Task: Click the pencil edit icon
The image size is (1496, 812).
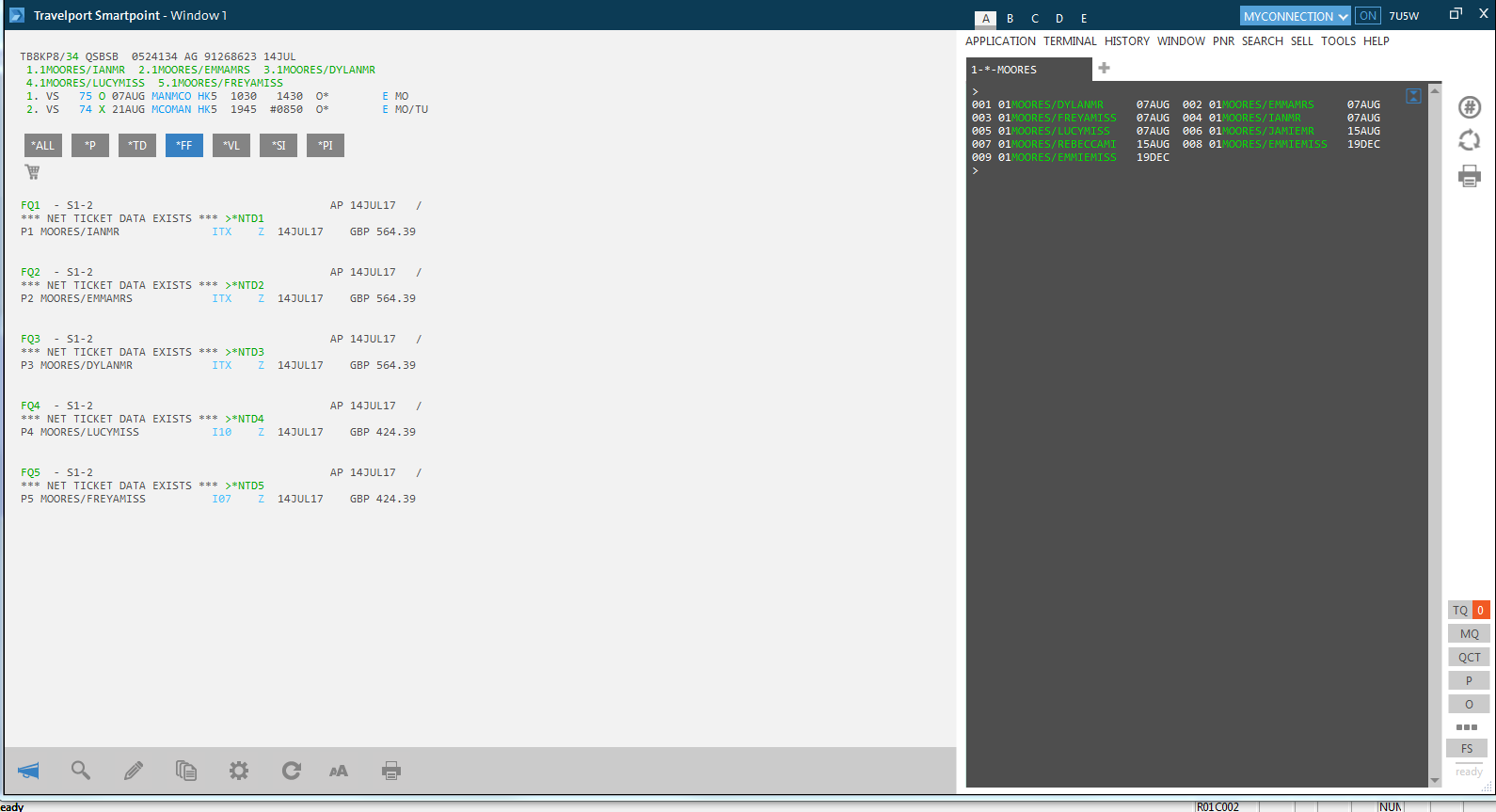Action: click(134, 771)
